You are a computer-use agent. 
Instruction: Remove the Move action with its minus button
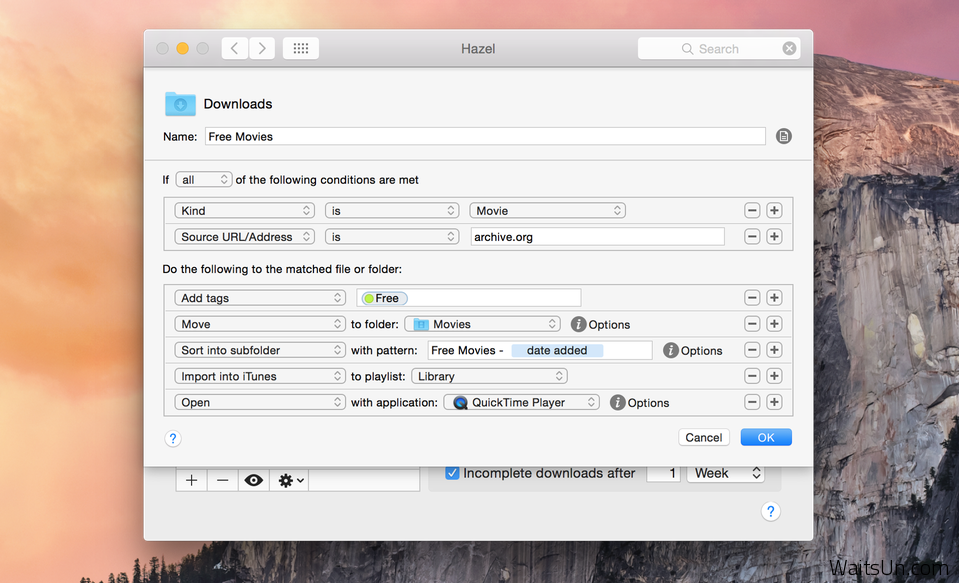click(x=752, y=324)
